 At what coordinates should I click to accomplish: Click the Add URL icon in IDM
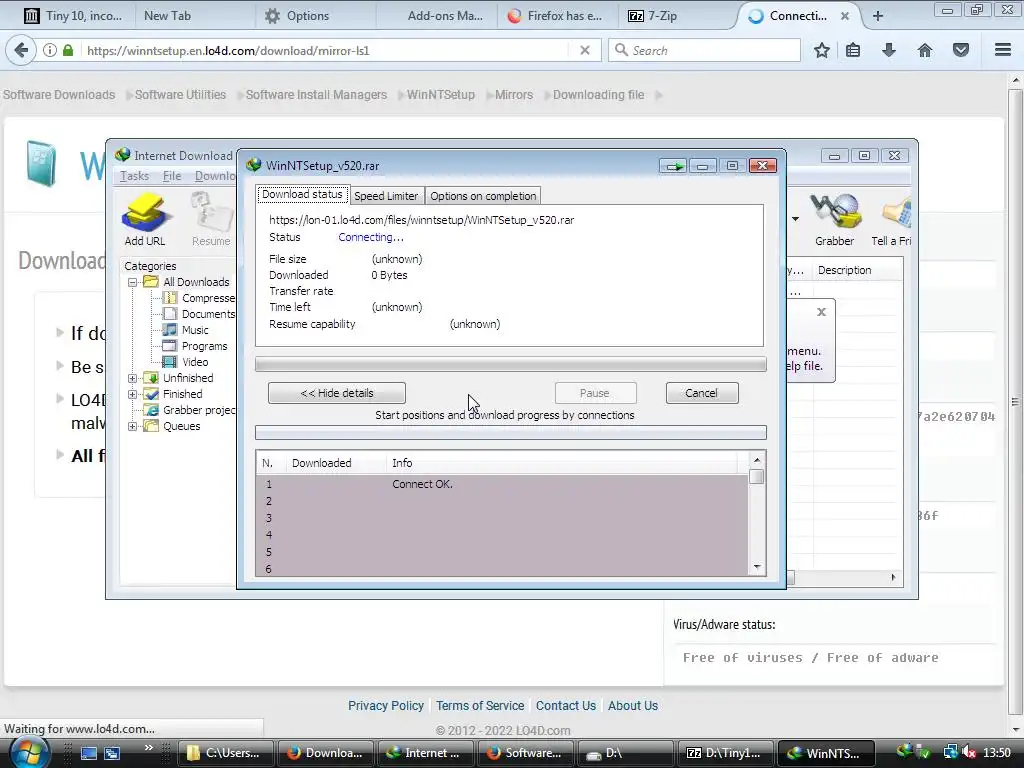[x=145, y=219]
